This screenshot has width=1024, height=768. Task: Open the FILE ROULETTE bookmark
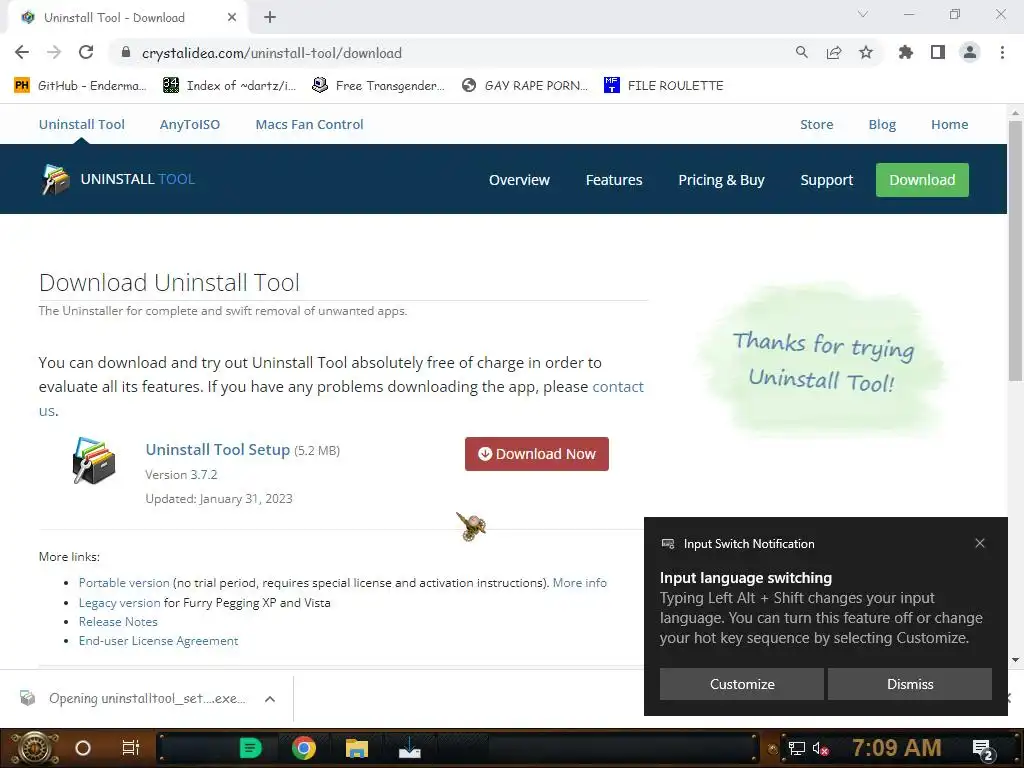point(664,86)
